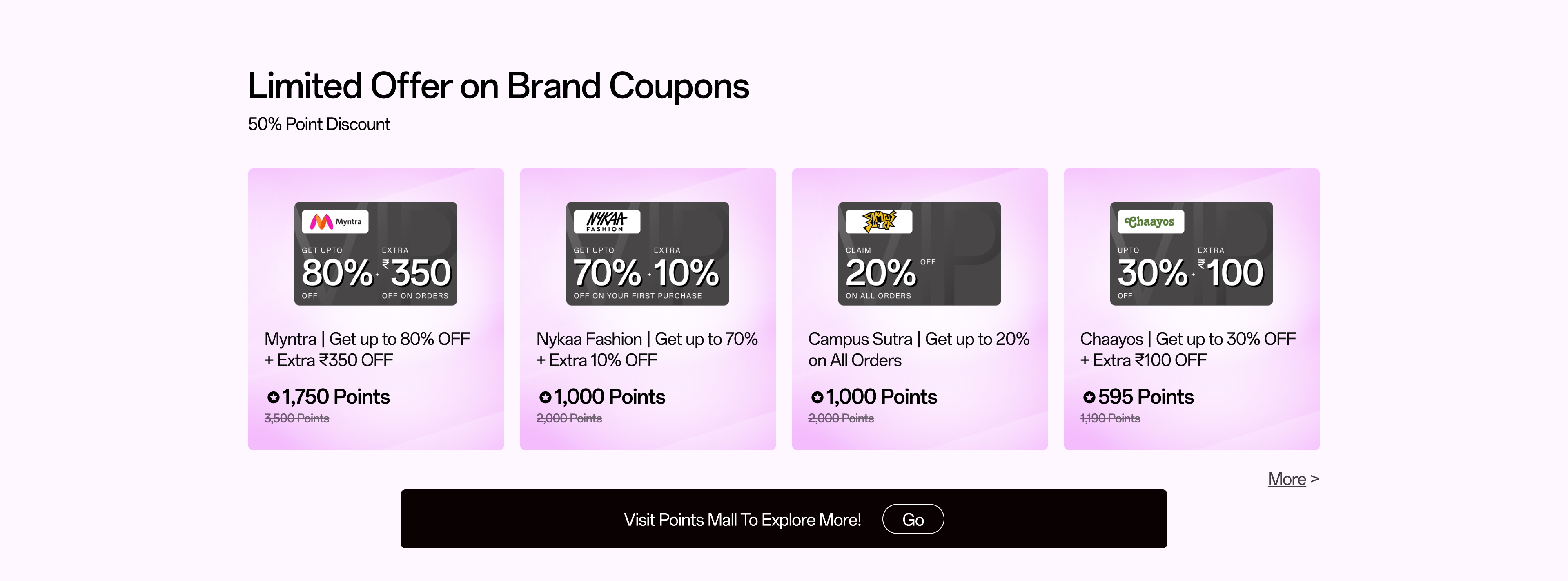Select Chaayos Get up to 30% OFF title
Image resolution: width=1568 pixels, height=581 pixels.
click(1187, 350)
